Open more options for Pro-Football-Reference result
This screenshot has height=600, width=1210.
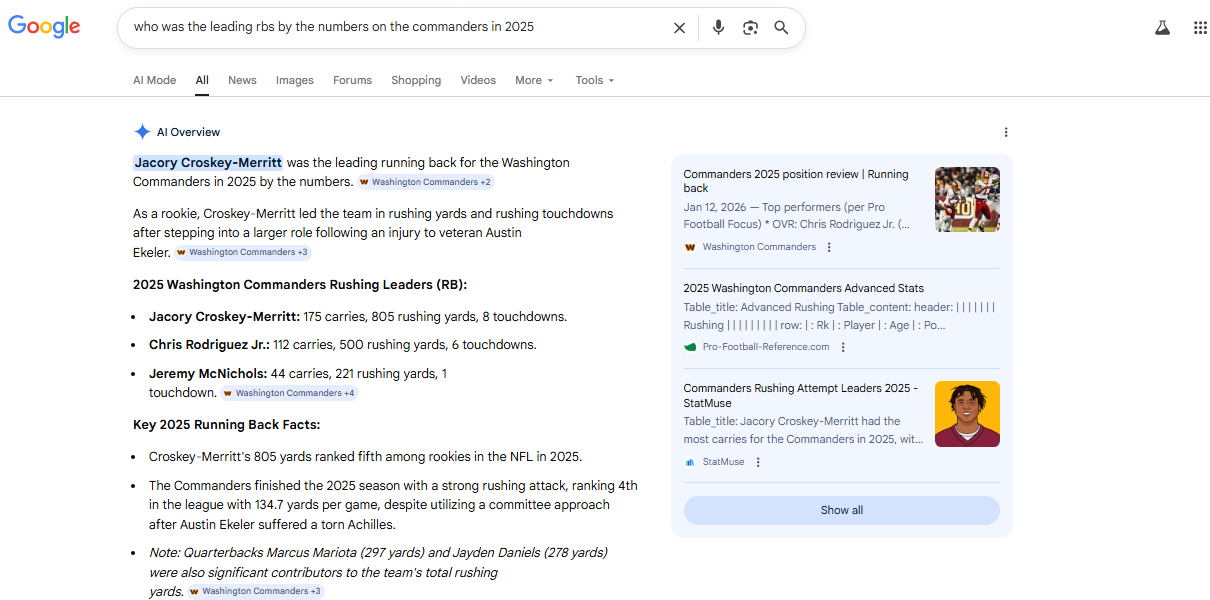[843, 347]
